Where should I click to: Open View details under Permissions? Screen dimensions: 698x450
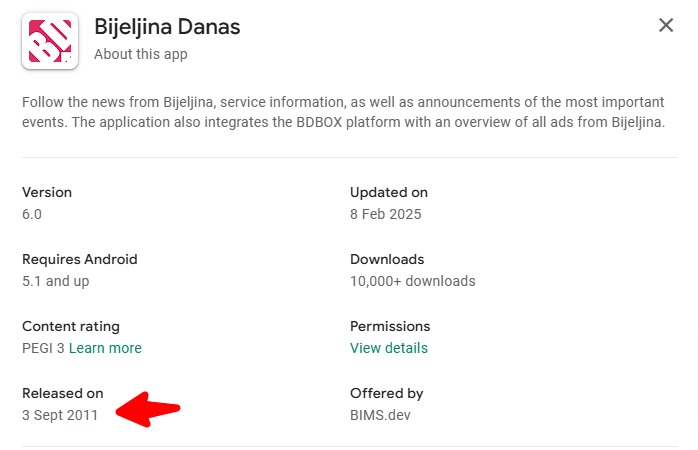[389, 348]
